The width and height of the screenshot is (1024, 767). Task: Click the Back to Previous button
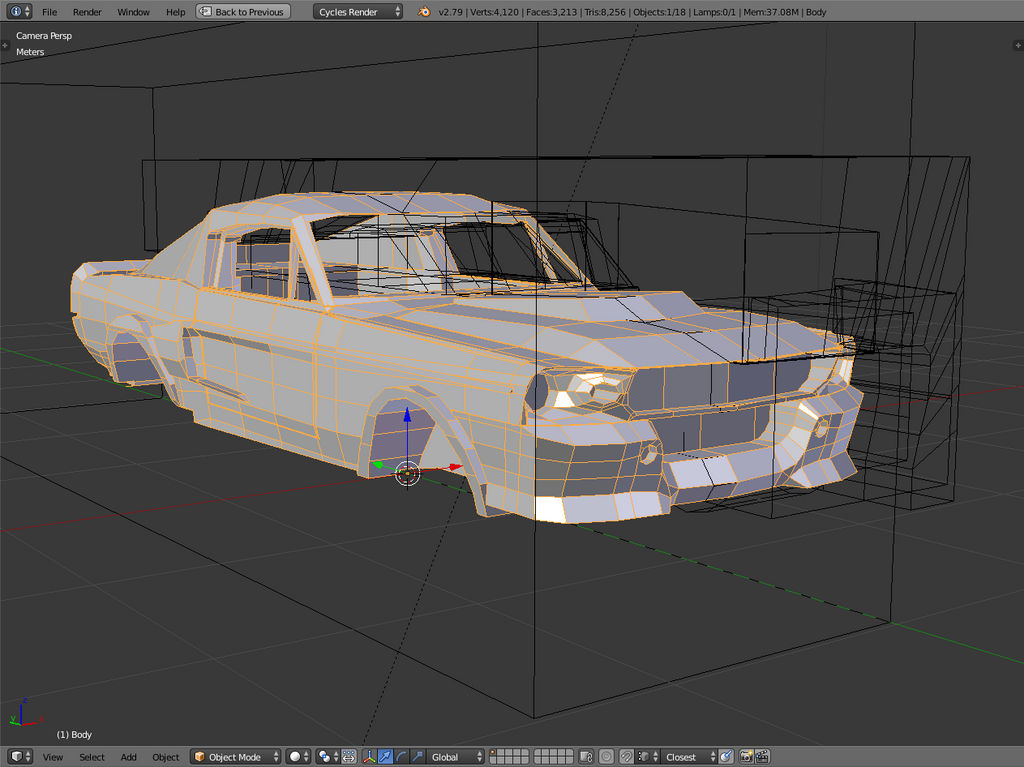(243, 12)
